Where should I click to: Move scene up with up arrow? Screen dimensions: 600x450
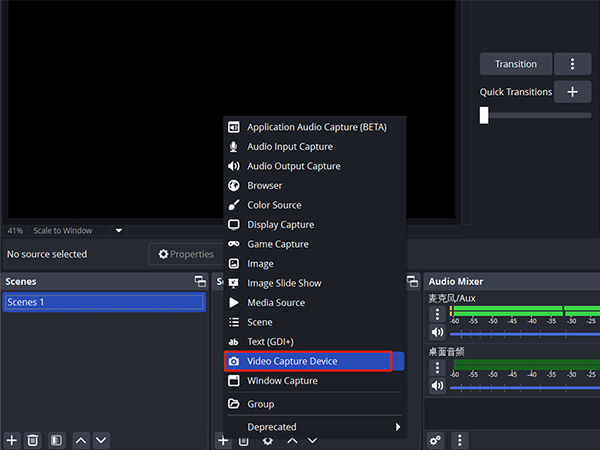click(x=81, y=440)
